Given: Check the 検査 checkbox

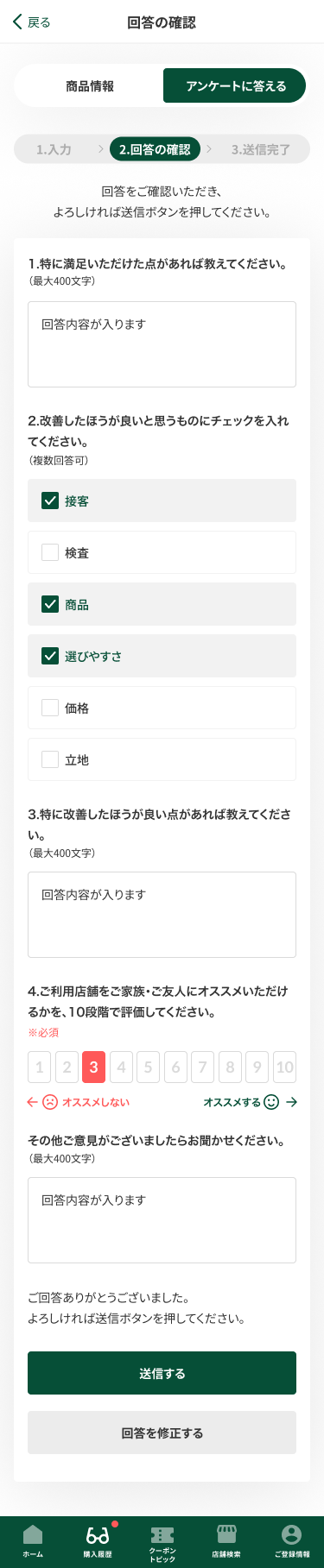Looking at the screenshot, I should tap(50, 552).
